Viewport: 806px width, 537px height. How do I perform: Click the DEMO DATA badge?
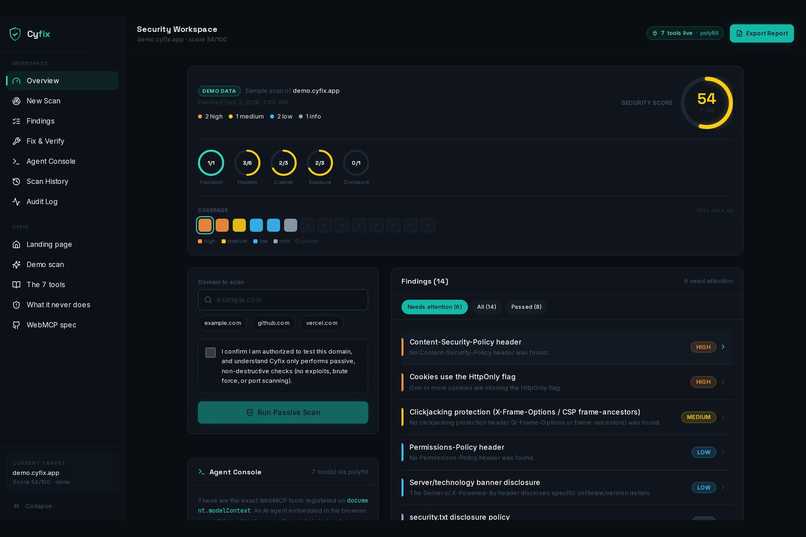coord(219,91)
